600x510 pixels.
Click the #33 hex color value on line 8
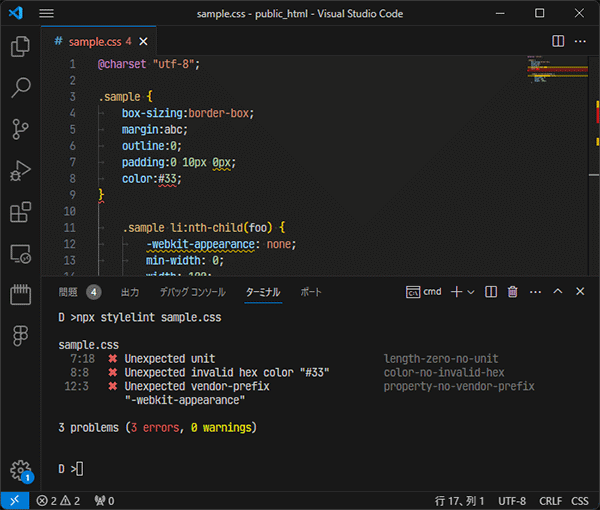(167, 179)
